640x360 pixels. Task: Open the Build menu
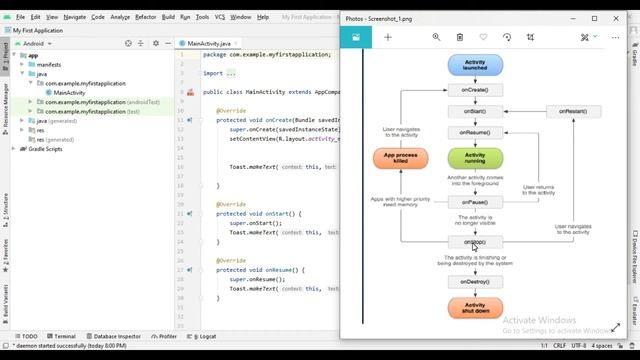pos(168,17)
